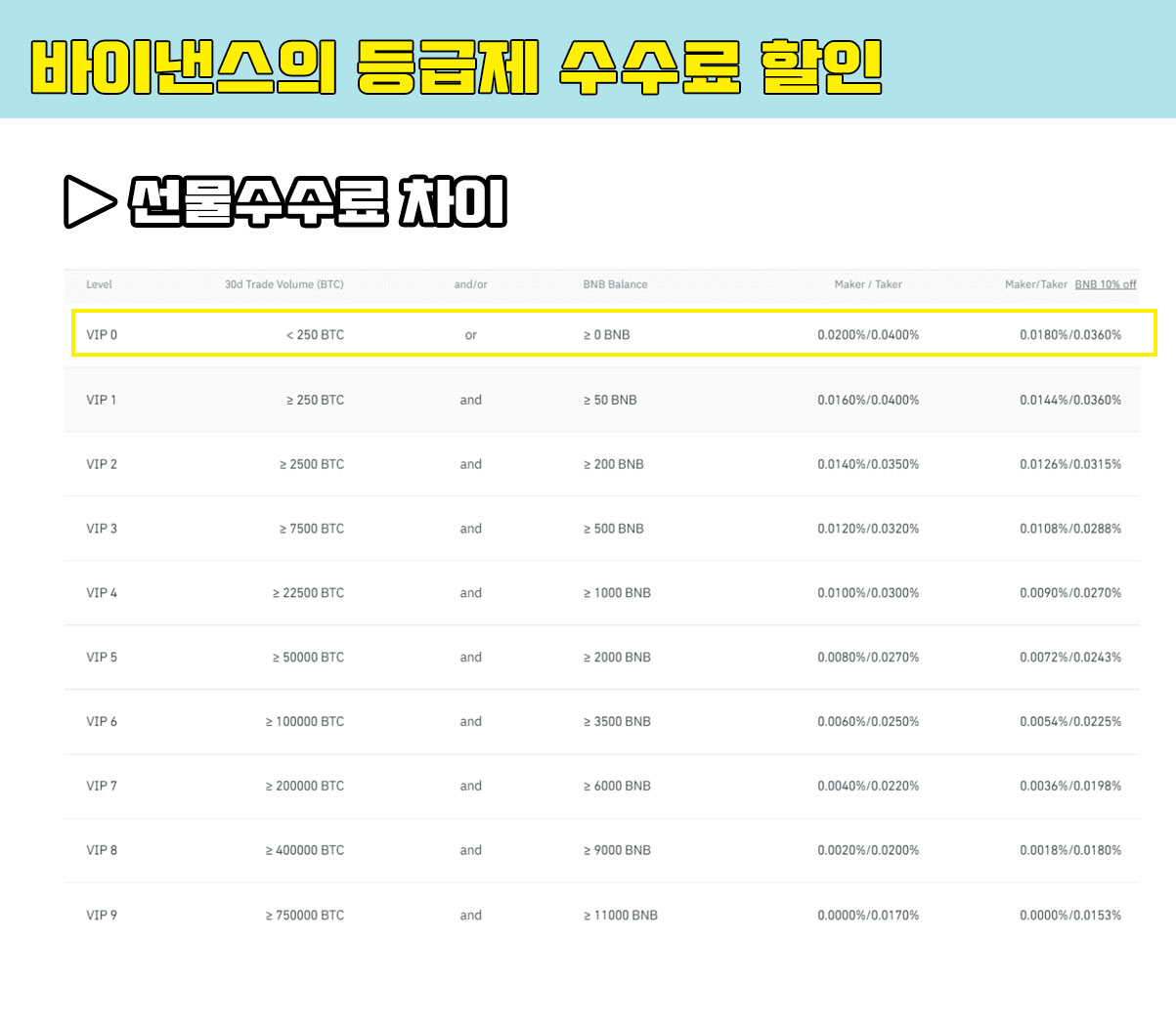Screen dimensions: 1176x1026
Task: Select the ≥ 500 BNB balance cell
Action: click(614, 529)
